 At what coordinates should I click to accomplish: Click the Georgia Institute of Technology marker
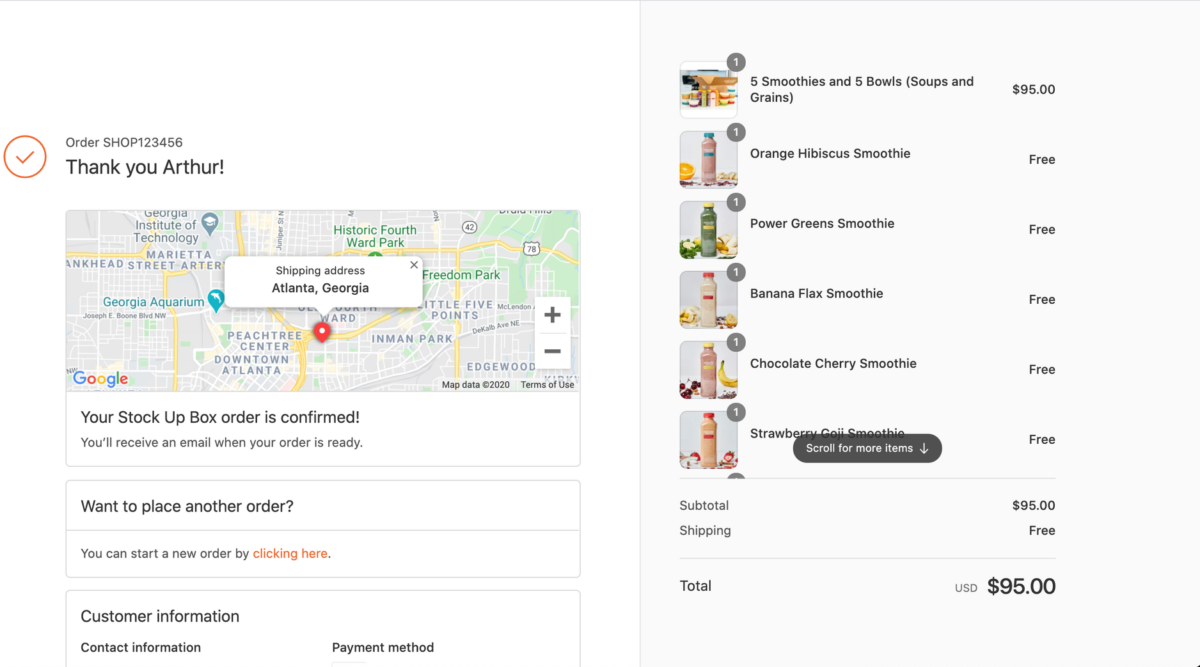[210, 221]
